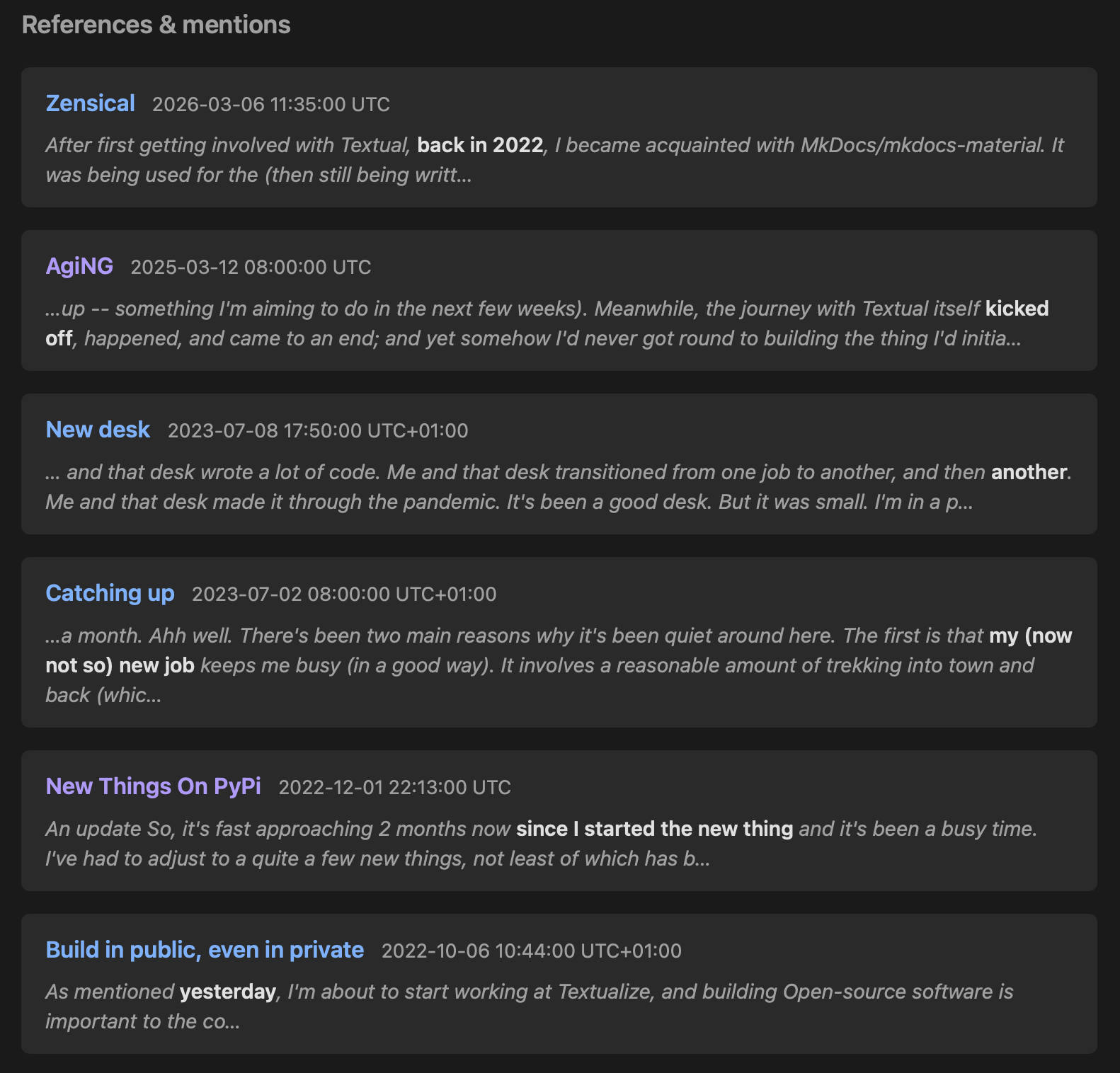Screen dimensions: 1120x1073
Task: Select the Catching up excerpt card
Action: click(559, 664)
